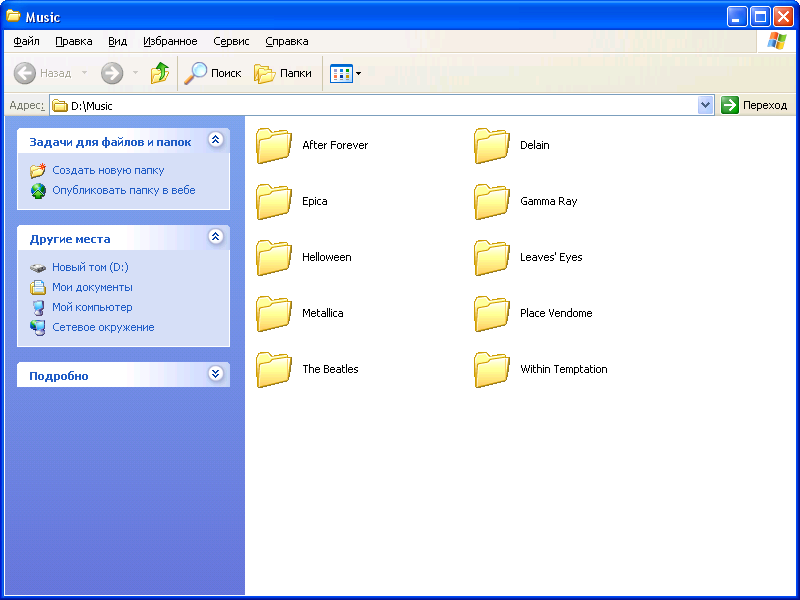Open the address bar dropdown list
The image size is (800, 600).
706,105
